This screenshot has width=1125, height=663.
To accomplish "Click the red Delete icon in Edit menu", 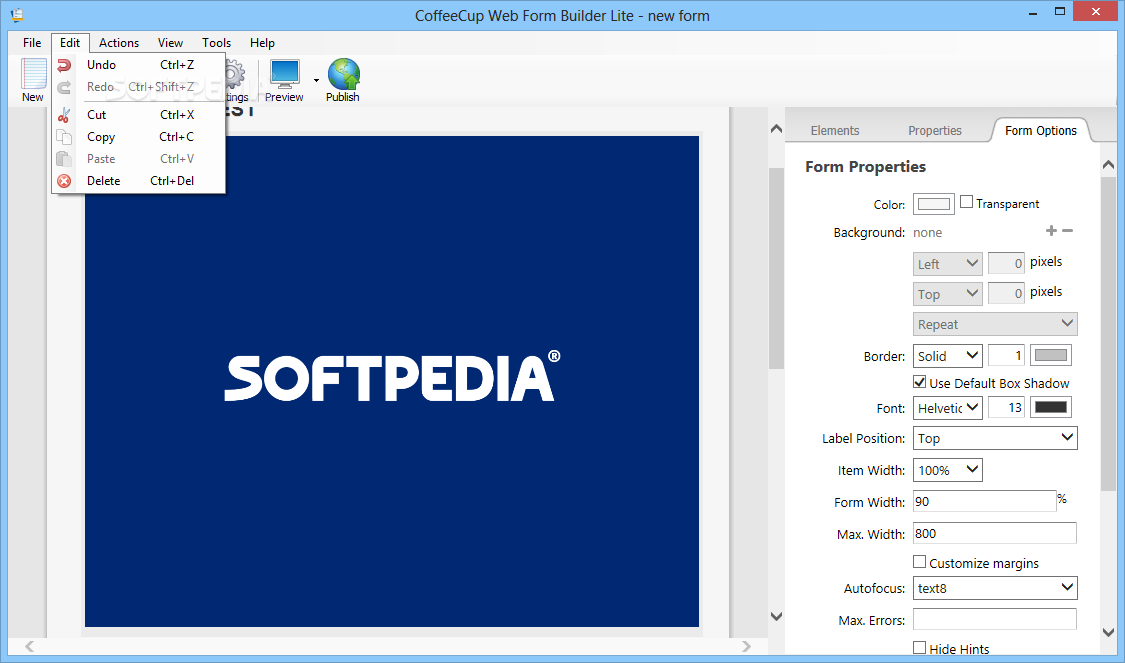I will (64, 181).
